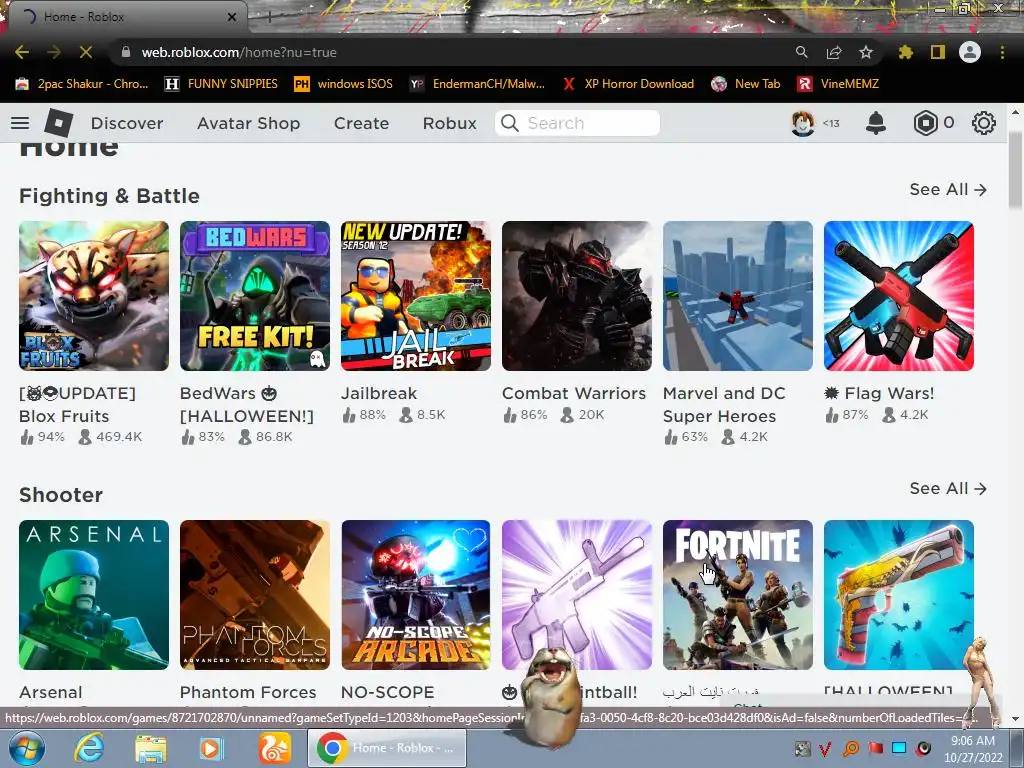Open the Chrome profile avatar icon

tap(970, 52)
